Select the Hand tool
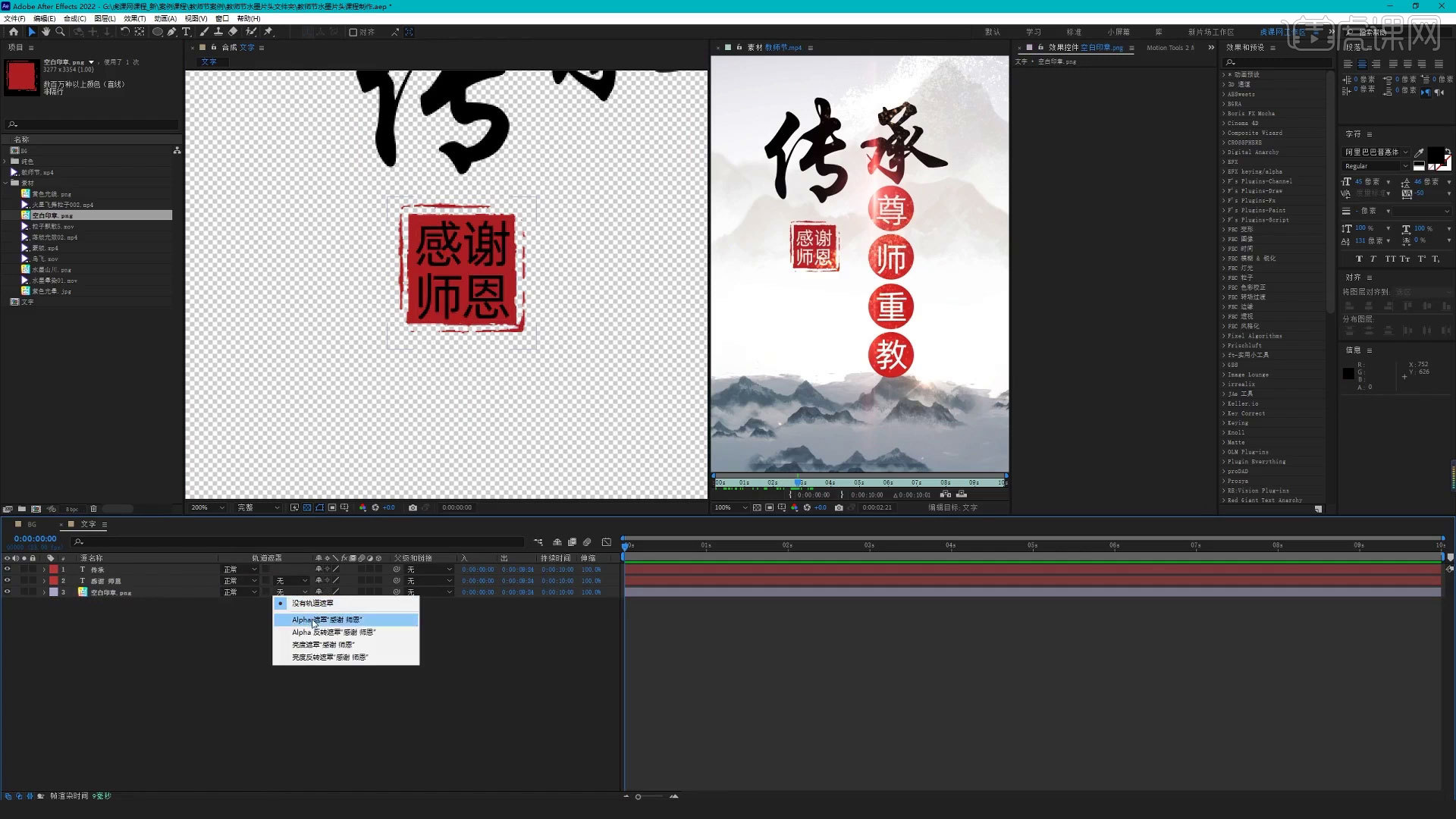Image resolution: width=1456 pixels, height=819 pixels. click(x=45, y=32)
